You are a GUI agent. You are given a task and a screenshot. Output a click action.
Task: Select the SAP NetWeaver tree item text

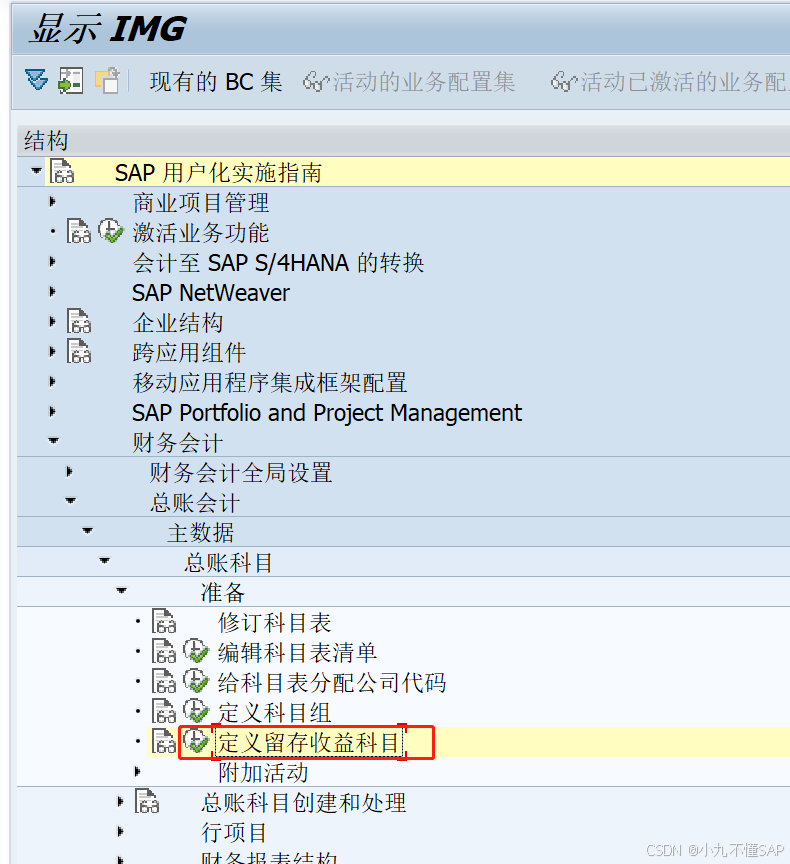211,293
